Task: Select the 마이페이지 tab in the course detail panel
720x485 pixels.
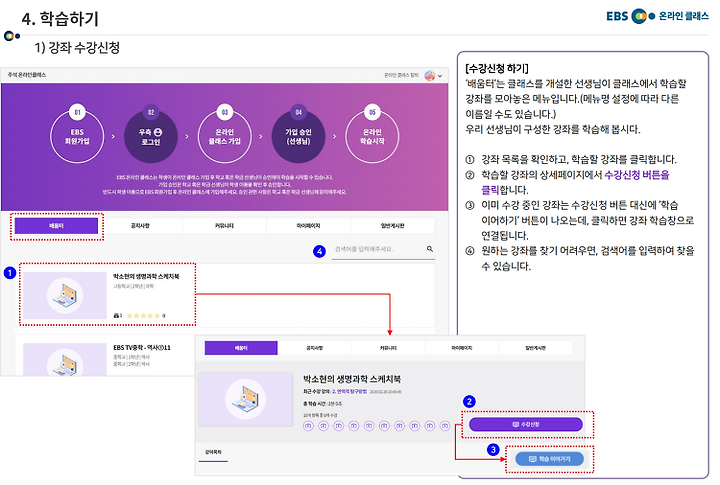Action: pyautogui.click(x=461, y=348)
